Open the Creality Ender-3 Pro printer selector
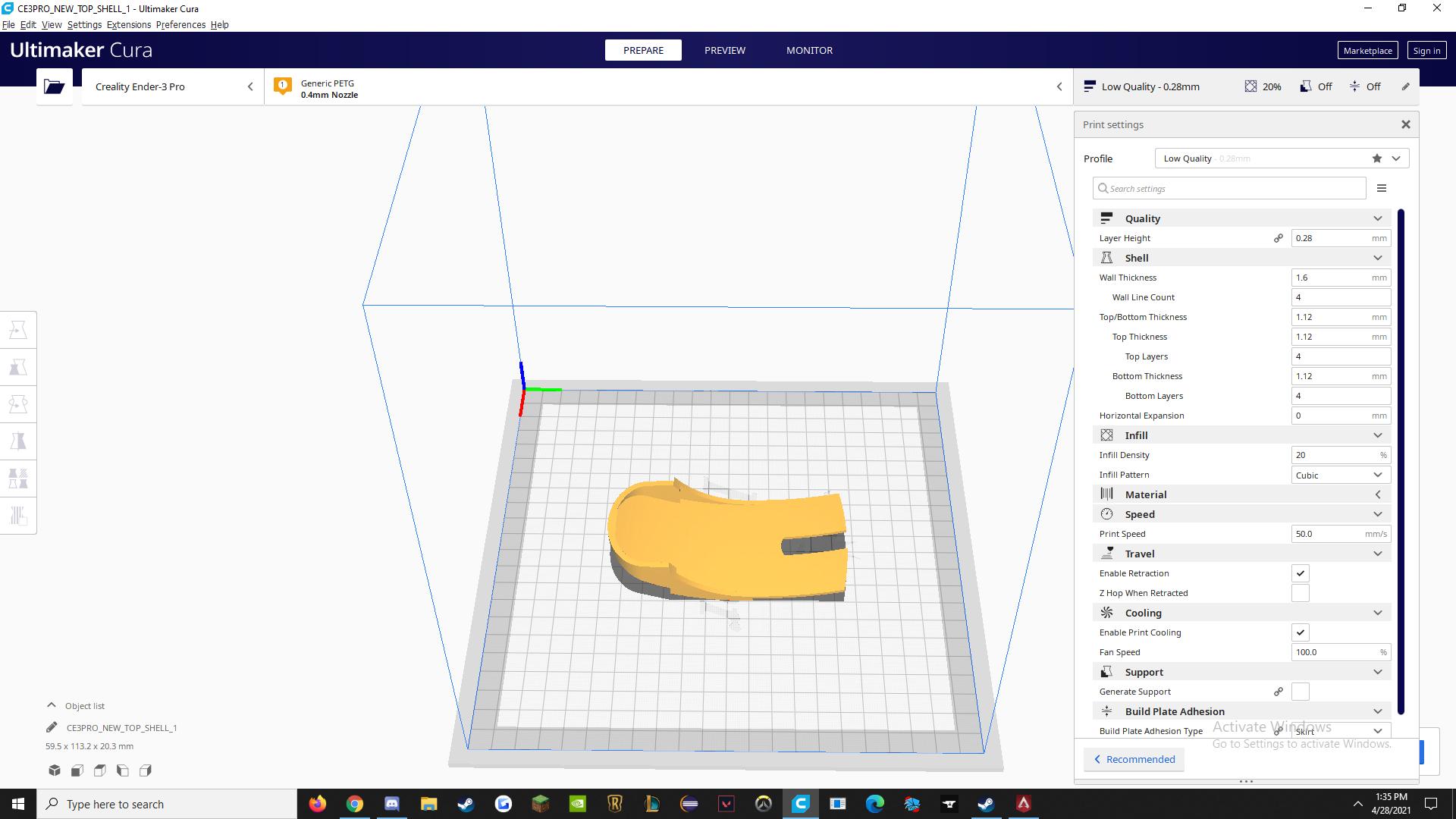 (x=173, y=86)
